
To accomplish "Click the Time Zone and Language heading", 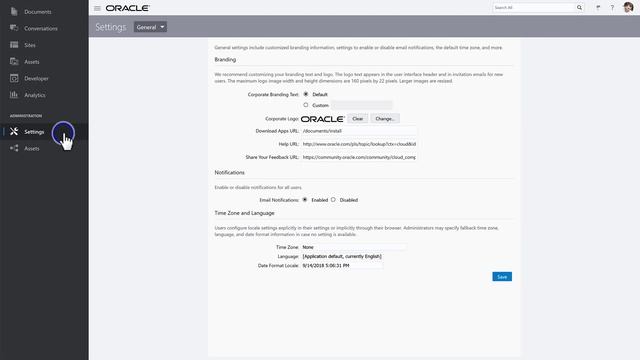I will pos(244,213).
